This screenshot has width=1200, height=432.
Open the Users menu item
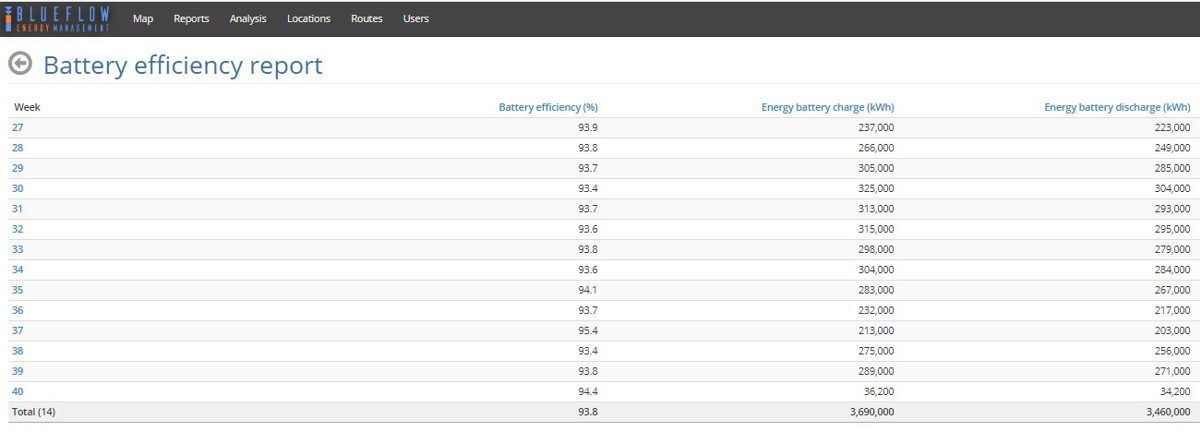(416, 18)
